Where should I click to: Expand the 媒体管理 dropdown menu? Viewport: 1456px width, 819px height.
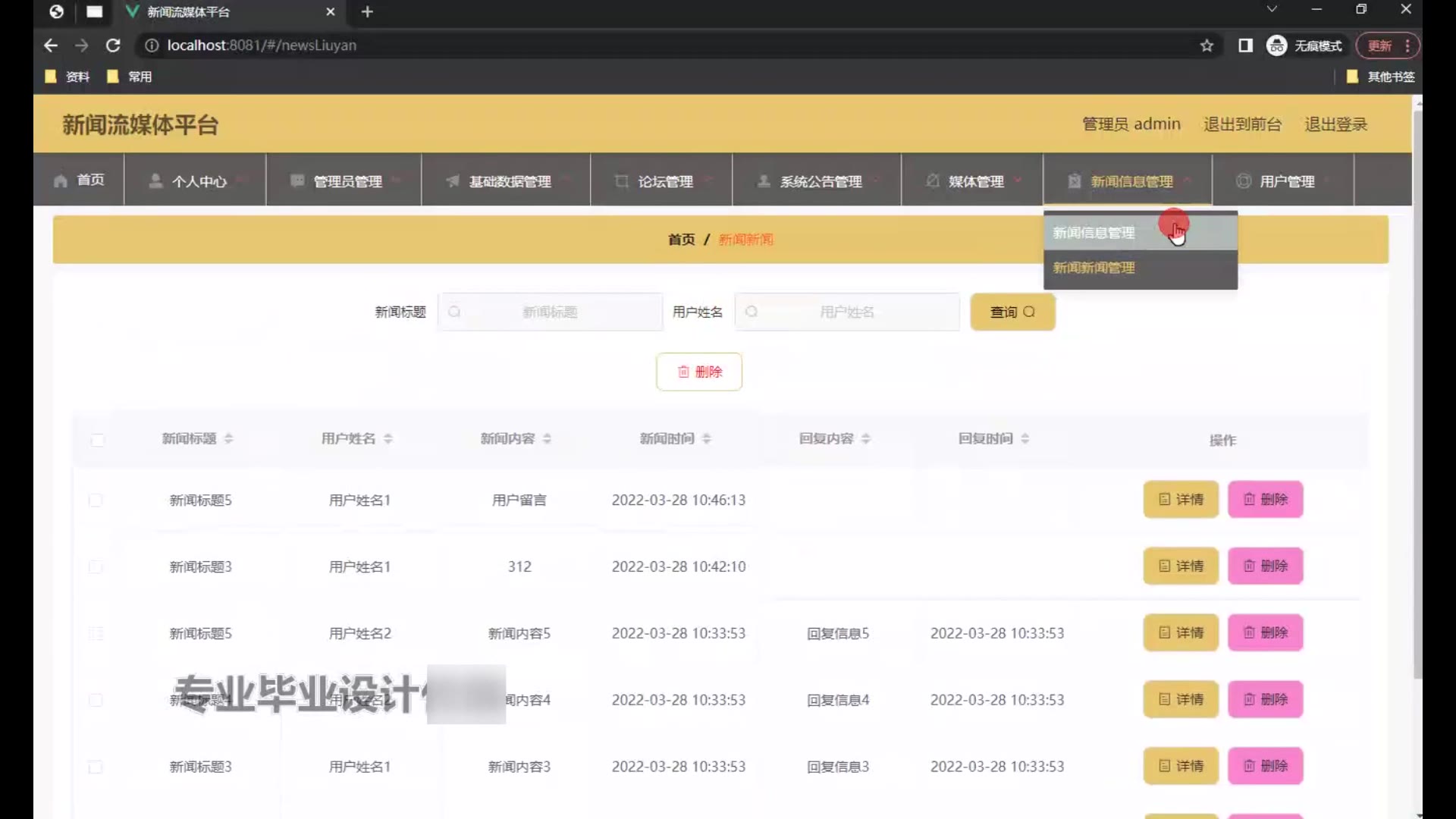click(975, 181)
